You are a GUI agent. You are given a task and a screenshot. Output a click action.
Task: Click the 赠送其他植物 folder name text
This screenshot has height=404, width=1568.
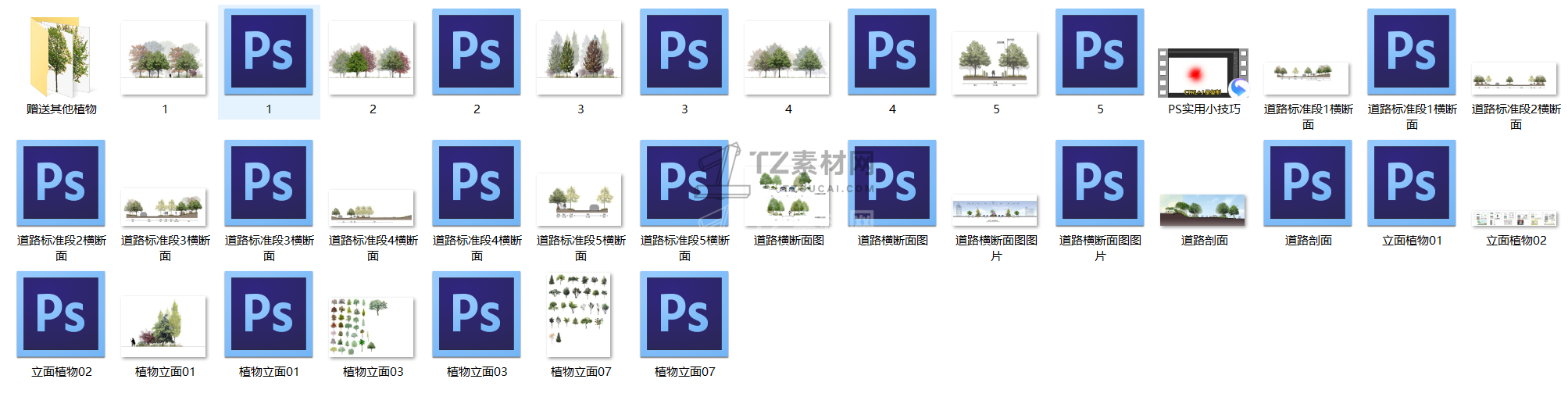point(61,109)
